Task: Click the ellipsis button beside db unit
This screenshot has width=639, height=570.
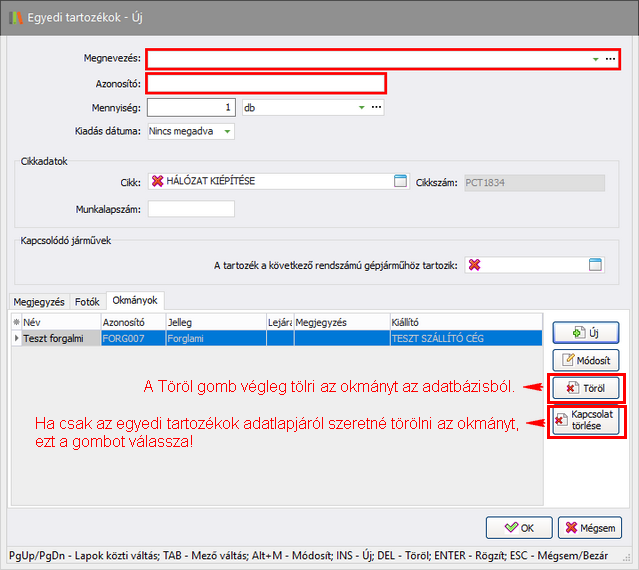Action: coord(377,107)
